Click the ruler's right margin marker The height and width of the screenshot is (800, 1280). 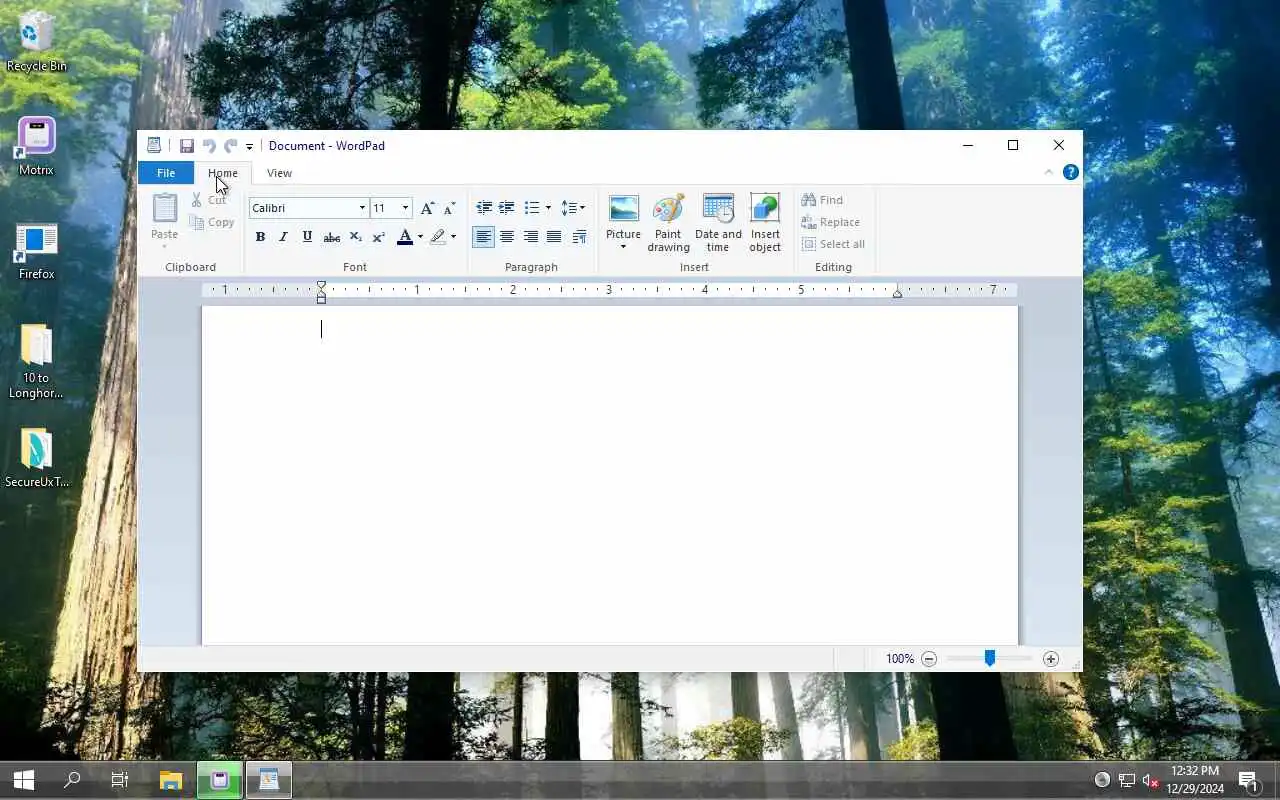tap(897, 293)
